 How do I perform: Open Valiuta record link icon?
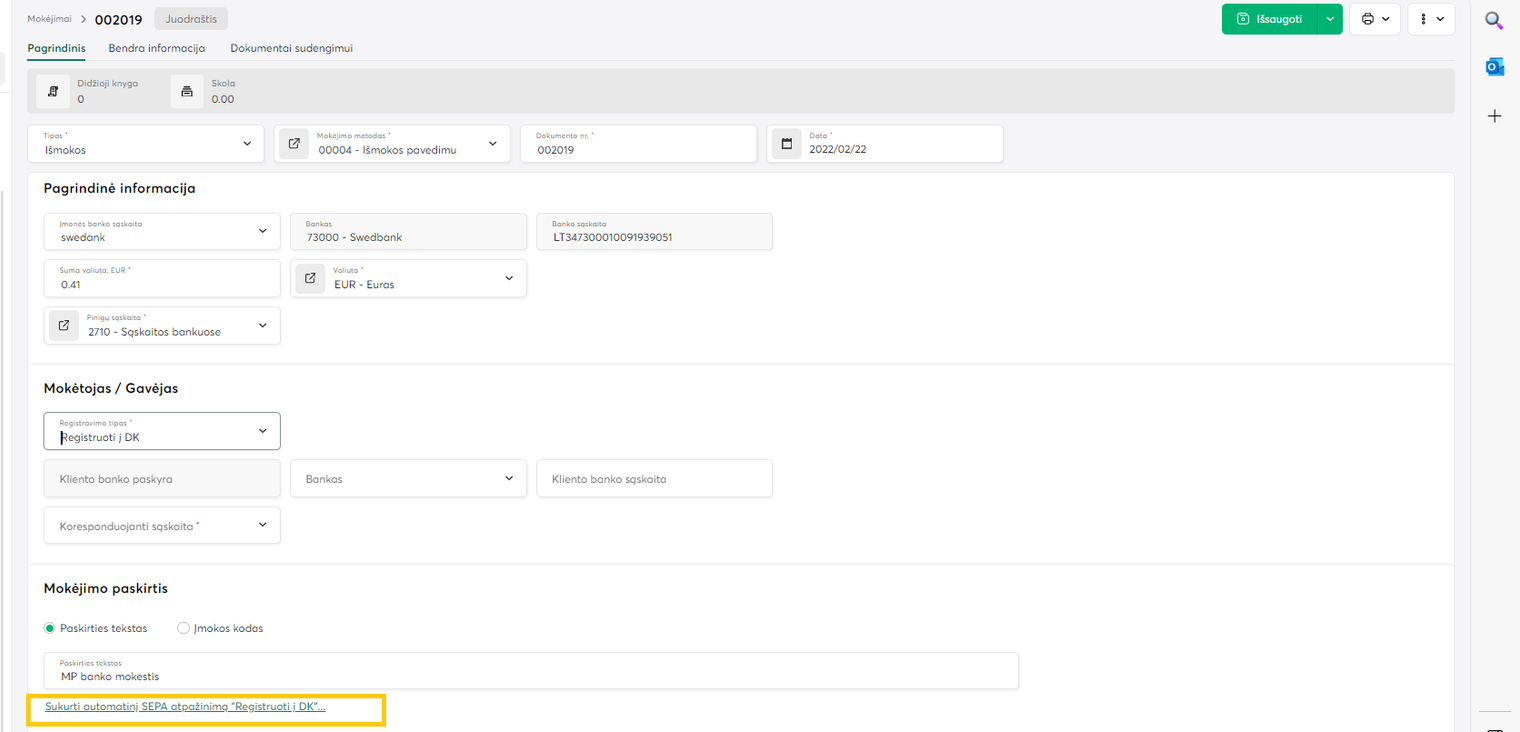pos(310,278)
